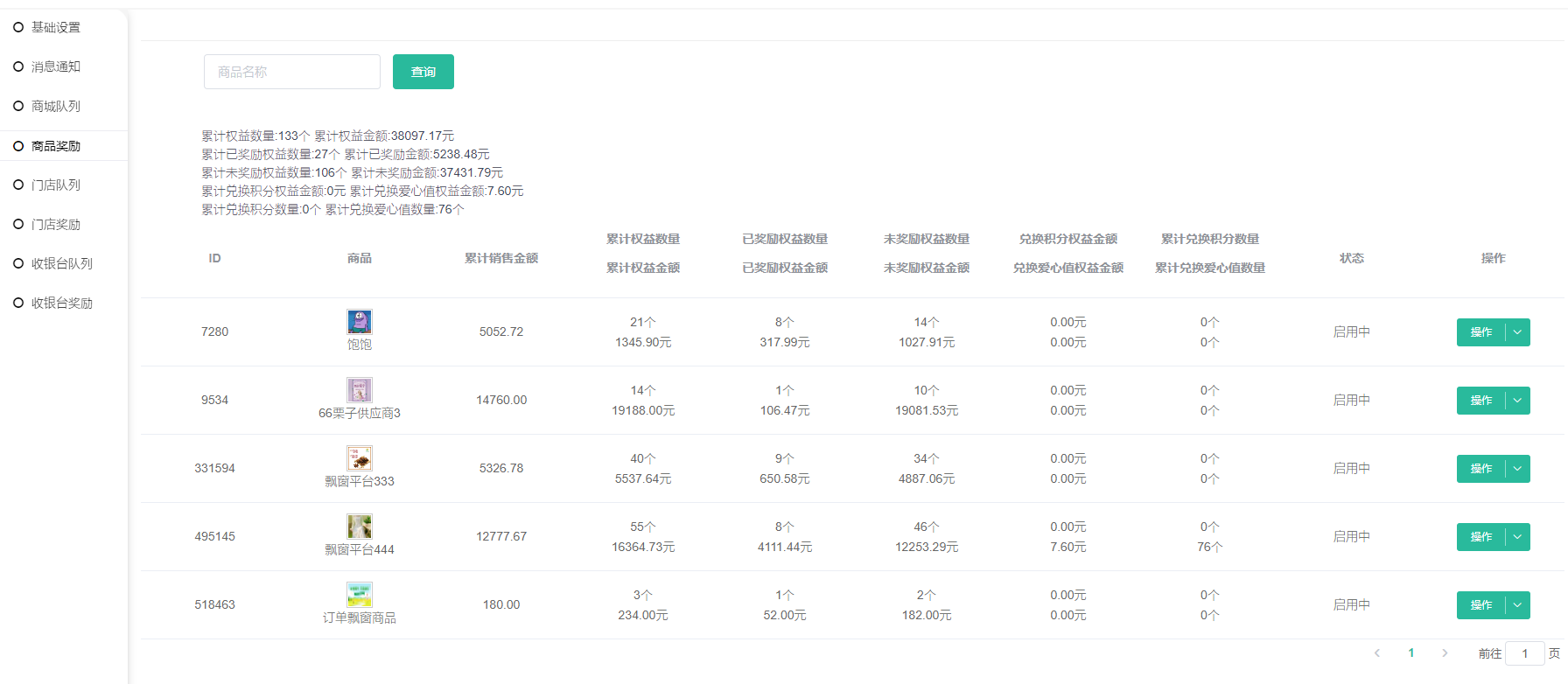Go to the previous page arrow
Viewport: 1568px width, 684px height.
pos(1377,653)
